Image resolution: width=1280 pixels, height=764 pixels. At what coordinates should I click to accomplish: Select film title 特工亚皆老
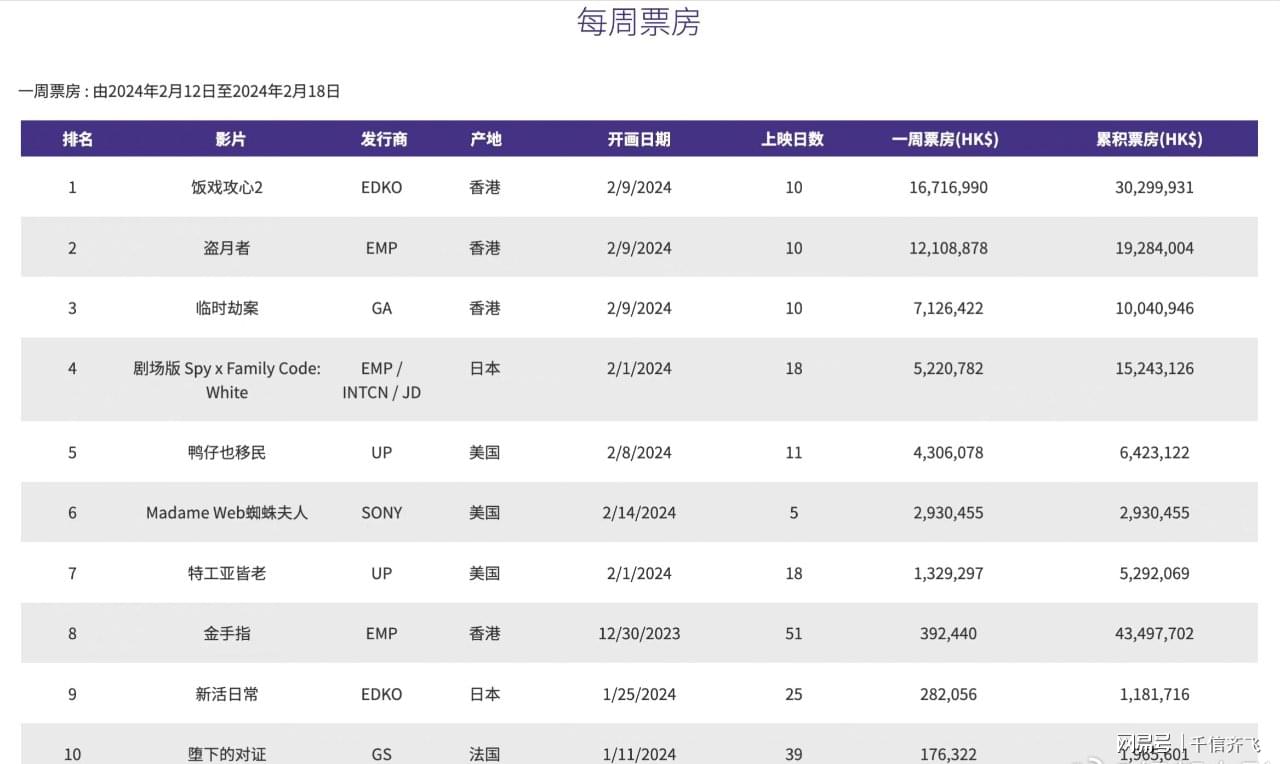(x=227, y=573)
